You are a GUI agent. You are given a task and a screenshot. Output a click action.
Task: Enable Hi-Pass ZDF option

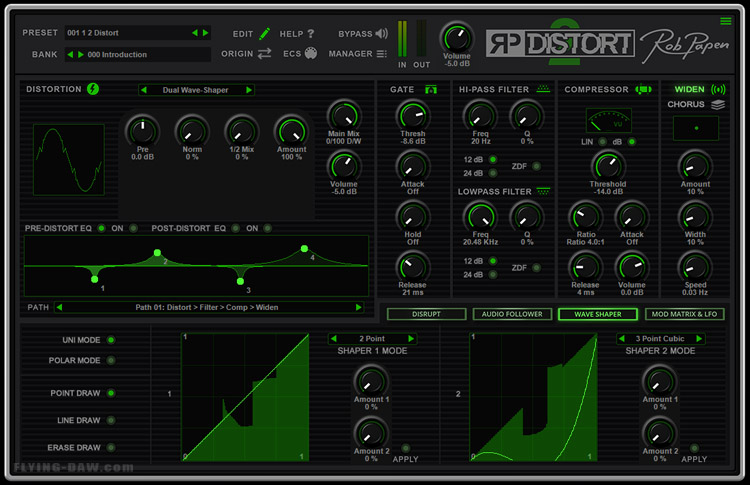pyautogui.click(x=537, y=166)
